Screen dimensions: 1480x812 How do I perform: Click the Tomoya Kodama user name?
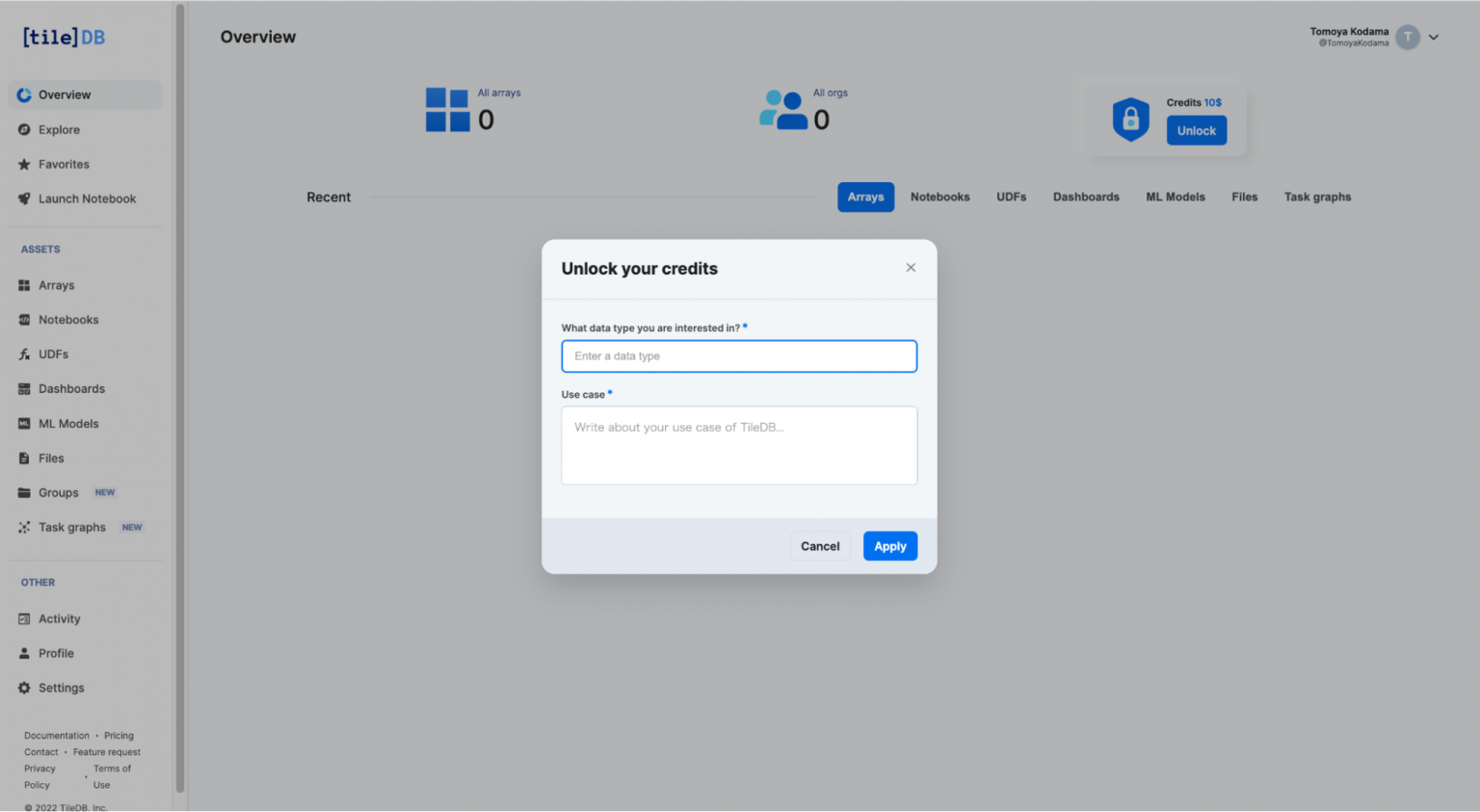[x=1349, y=32]
